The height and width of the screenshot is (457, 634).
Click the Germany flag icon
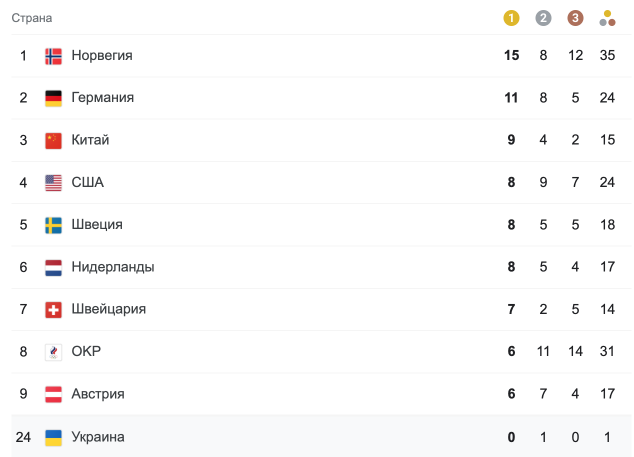54,98
